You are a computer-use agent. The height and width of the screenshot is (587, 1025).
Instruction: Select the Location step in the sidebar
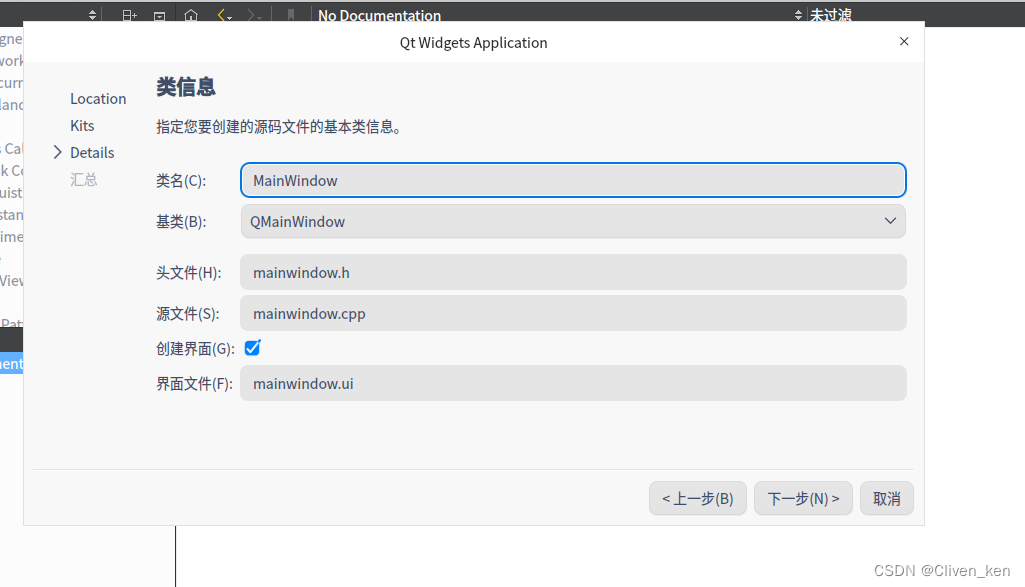[x=98, y=99]
